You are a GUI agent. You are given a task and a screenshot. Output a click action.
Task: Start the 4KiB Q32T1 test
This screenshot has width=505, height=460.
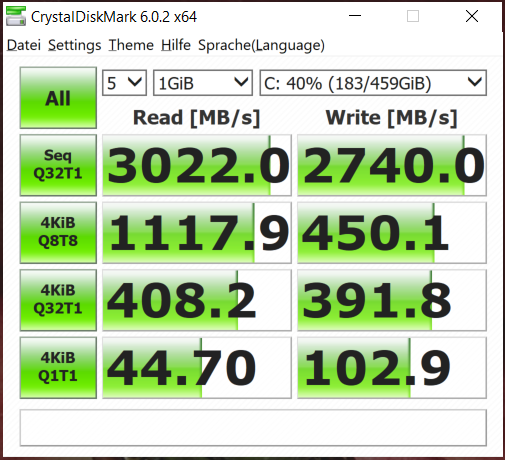pos(58,300)
